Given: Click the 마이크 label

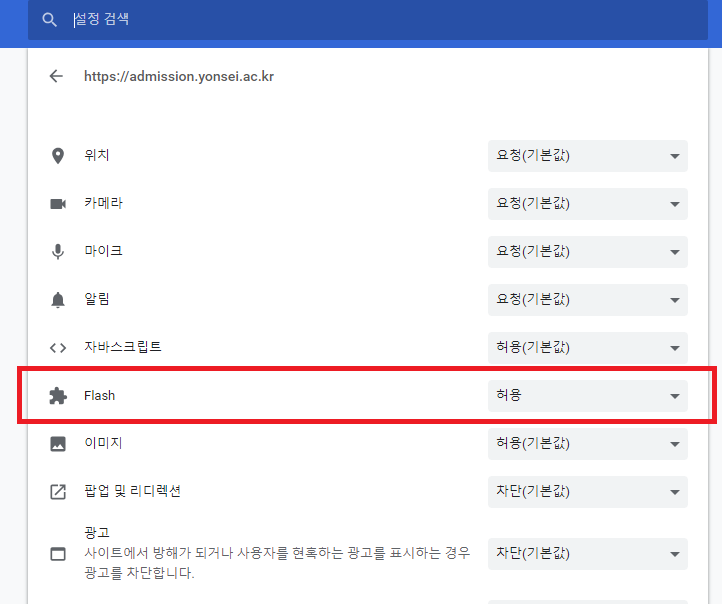Looking at the screenshot, I should coord(103,251).
